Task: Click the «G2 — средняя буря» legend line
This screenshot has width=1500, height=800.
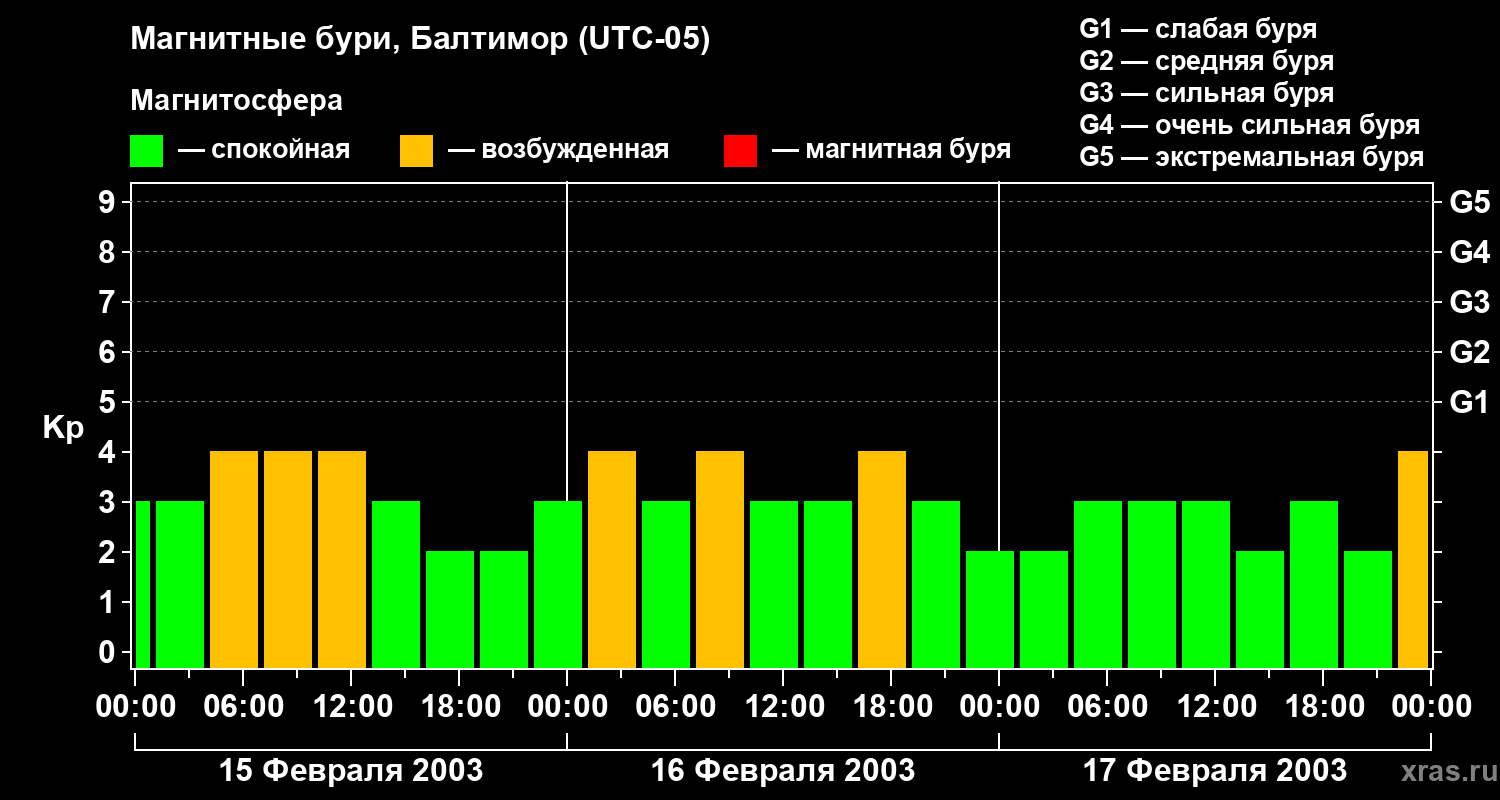Action: 1207,61
